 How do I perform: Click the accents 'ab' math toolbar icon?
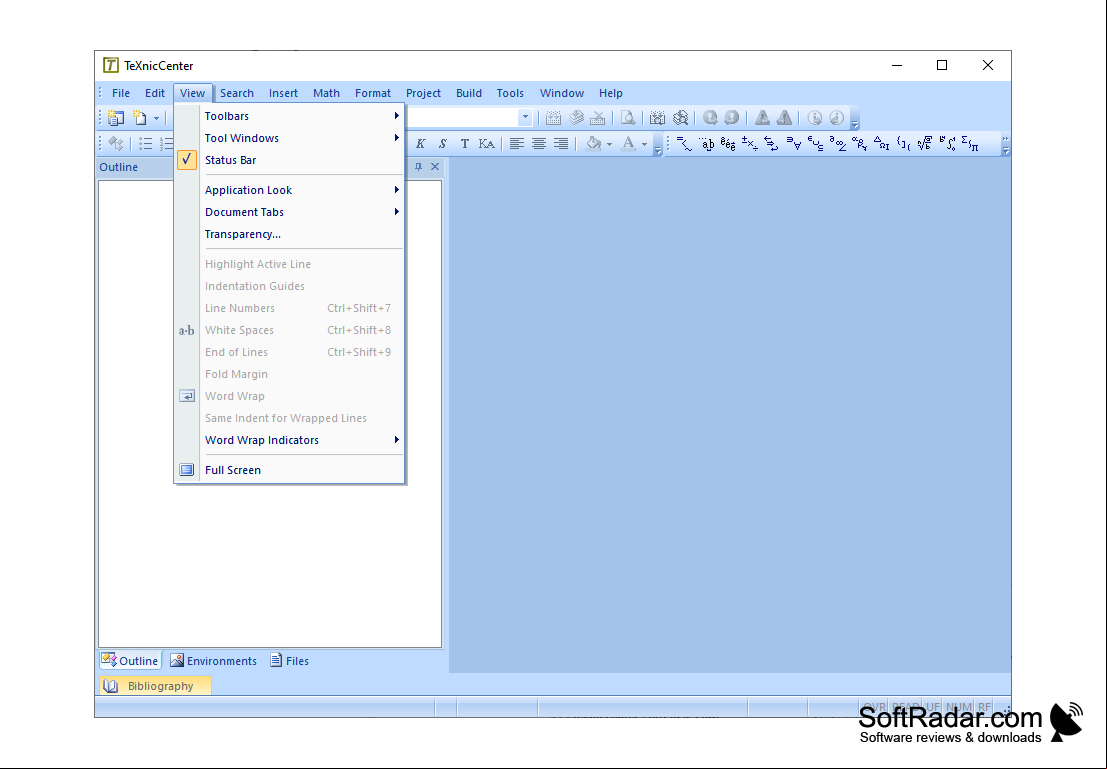(x=707, y=144)
